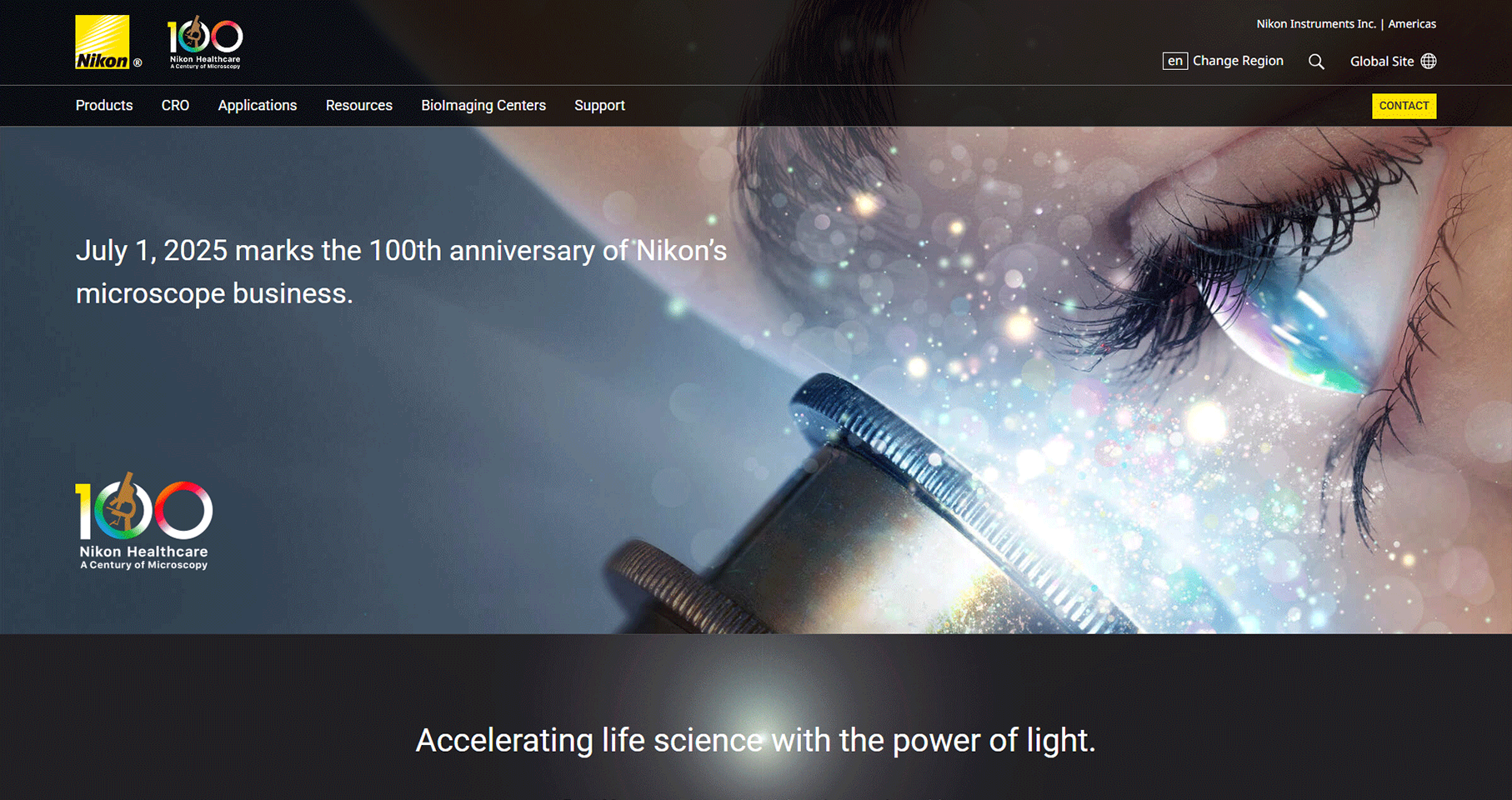The height and width of the screenshot is (800, 1512).
Task: Click the yellow CONTACT button
Action: [x=1404, y=106]
